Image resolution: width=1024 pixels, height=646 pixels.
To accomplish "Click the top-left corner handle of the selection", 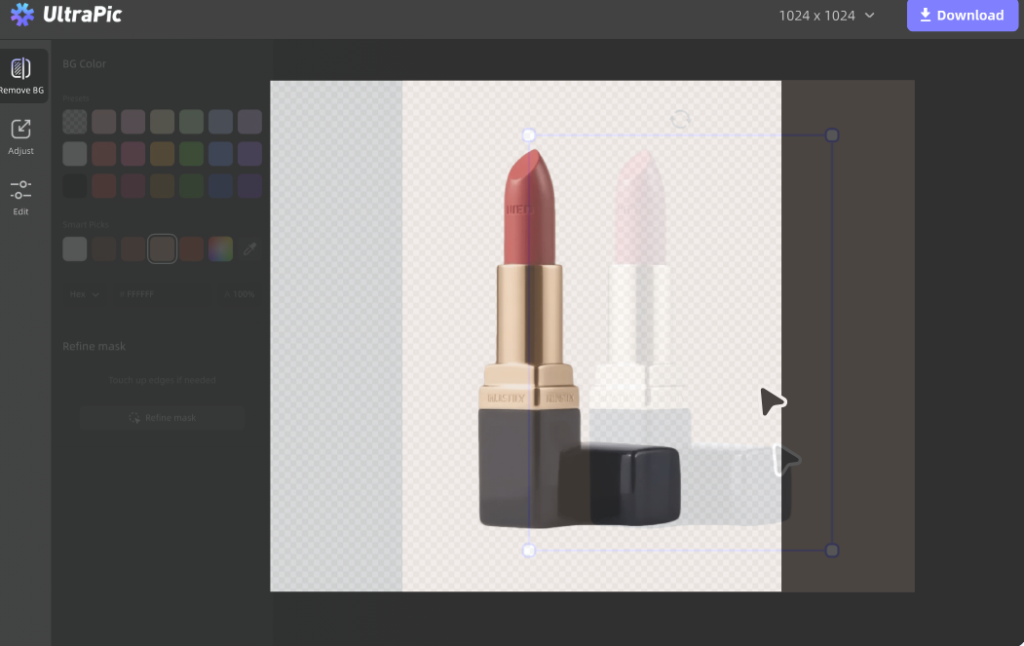I will tap(529, 135).
